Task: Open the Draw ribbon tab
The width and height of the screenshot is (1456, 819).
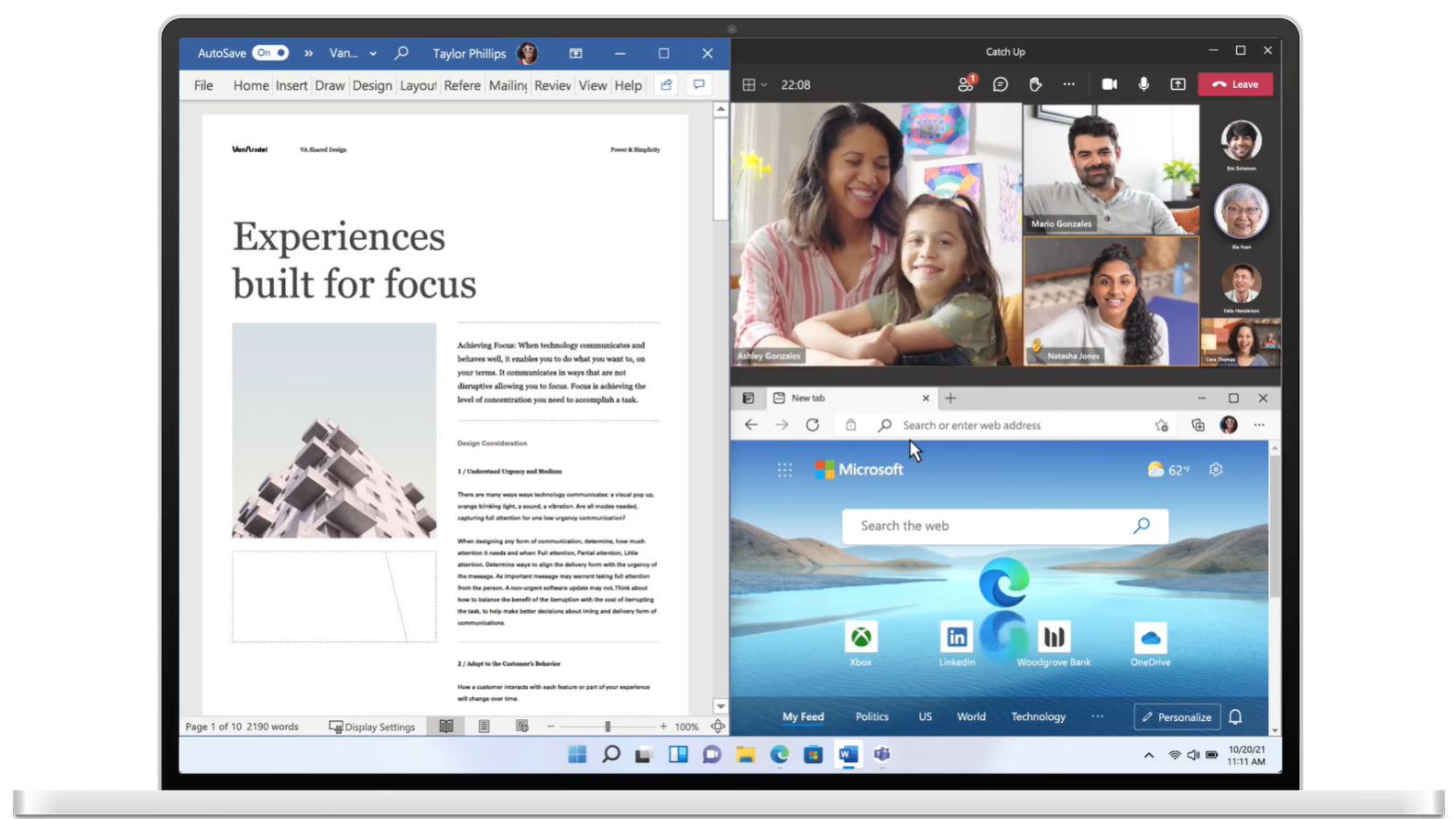Action: pyautogui.click(x=330, y=85)
